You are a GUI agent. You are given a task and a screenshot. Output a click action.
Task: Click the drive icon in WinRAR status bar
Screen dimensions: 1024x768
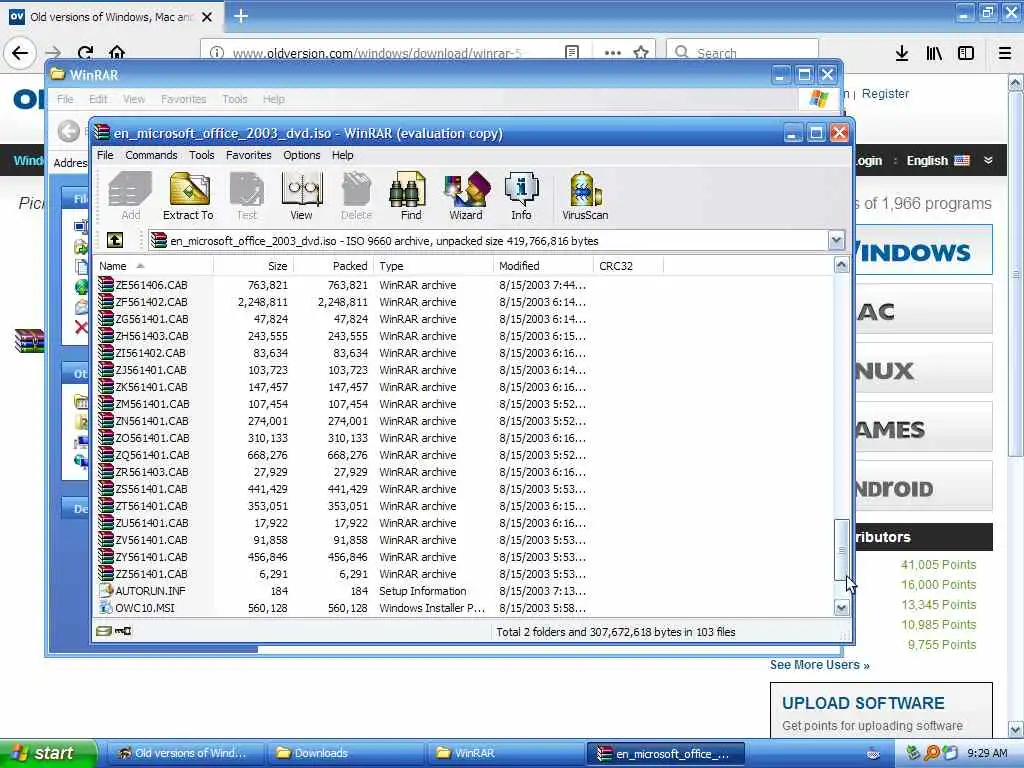pyautogui.click(x=104, y=631)
